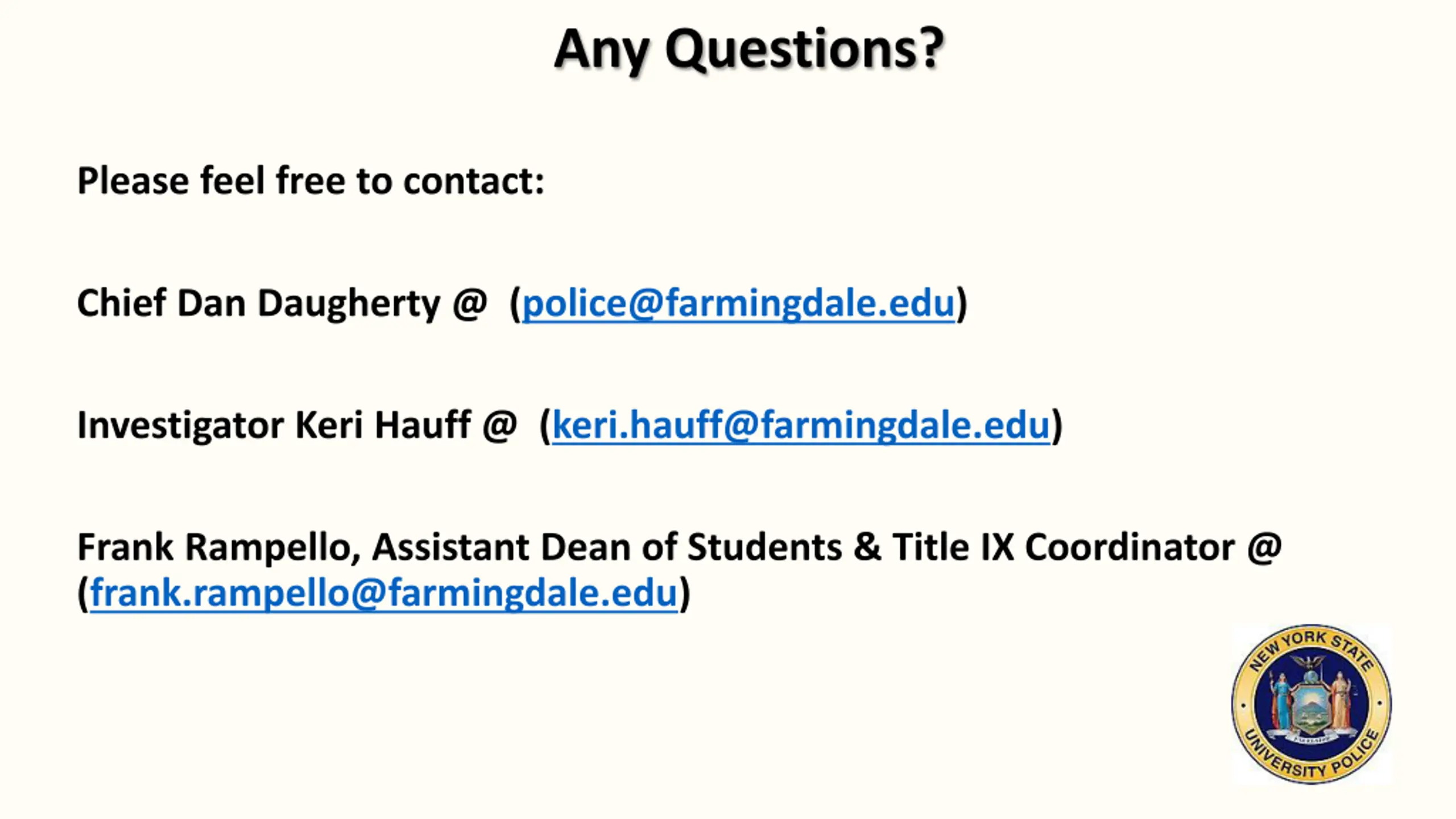The width and height of the screenshot is (1456, 819).
Task: Click the ampersand before "Title IX"
Action: point(867,548)
